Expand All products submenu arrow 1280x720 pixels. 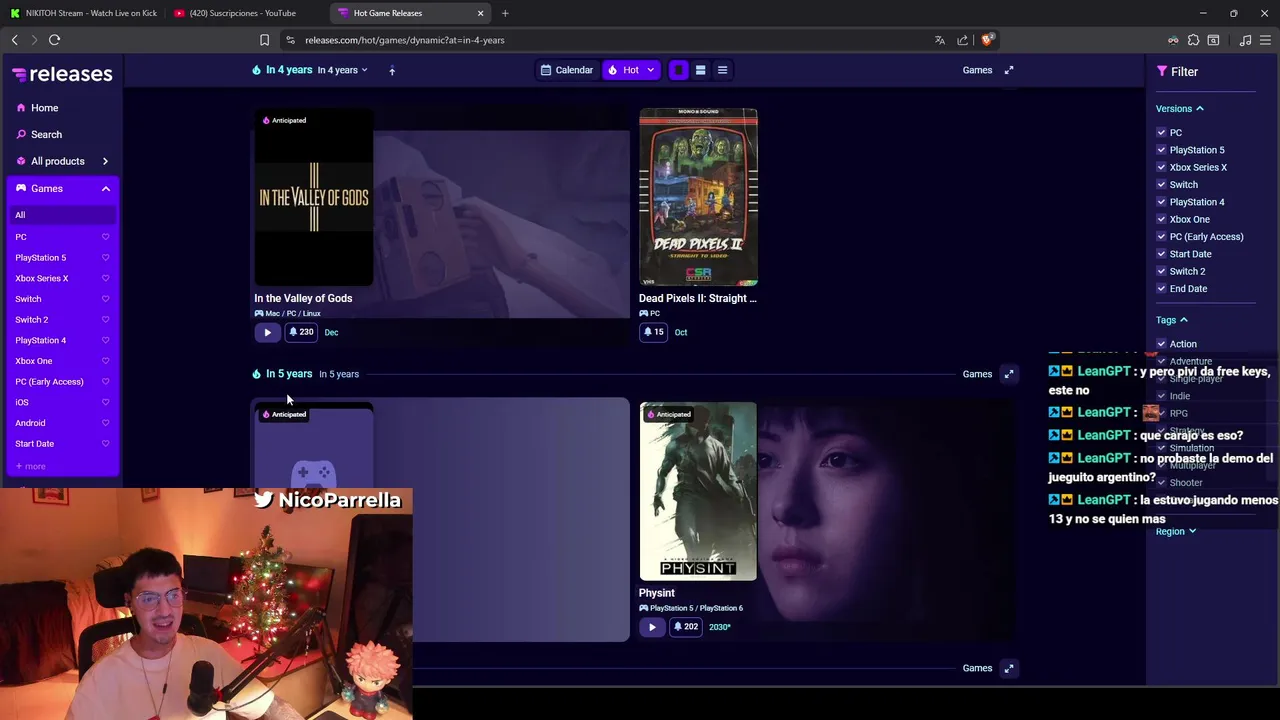[x=105, y=161]
